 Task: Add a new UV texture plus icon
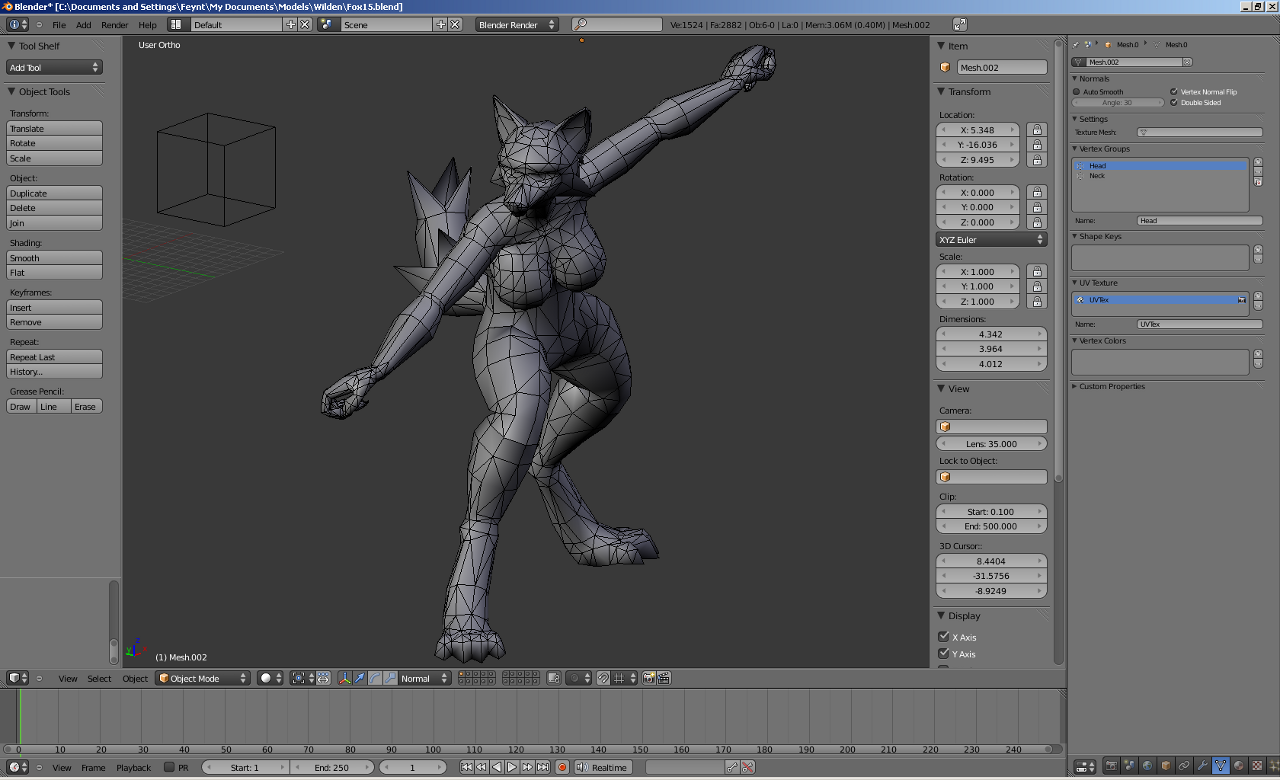[x=1258, y=295]
